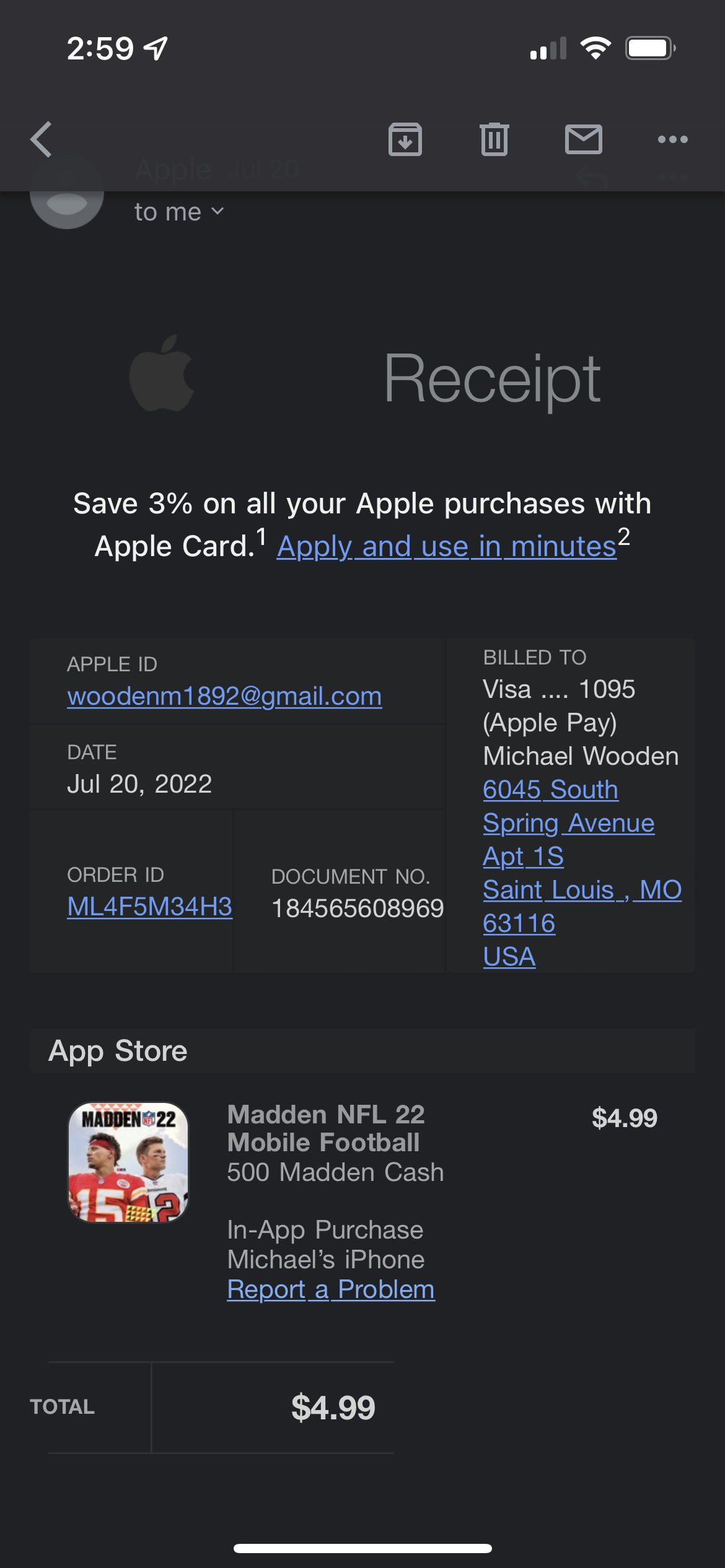Viewport: 725px width, 1568px height.
Task: Delete the email using the trash icon
Action: [x=494, y=139]
